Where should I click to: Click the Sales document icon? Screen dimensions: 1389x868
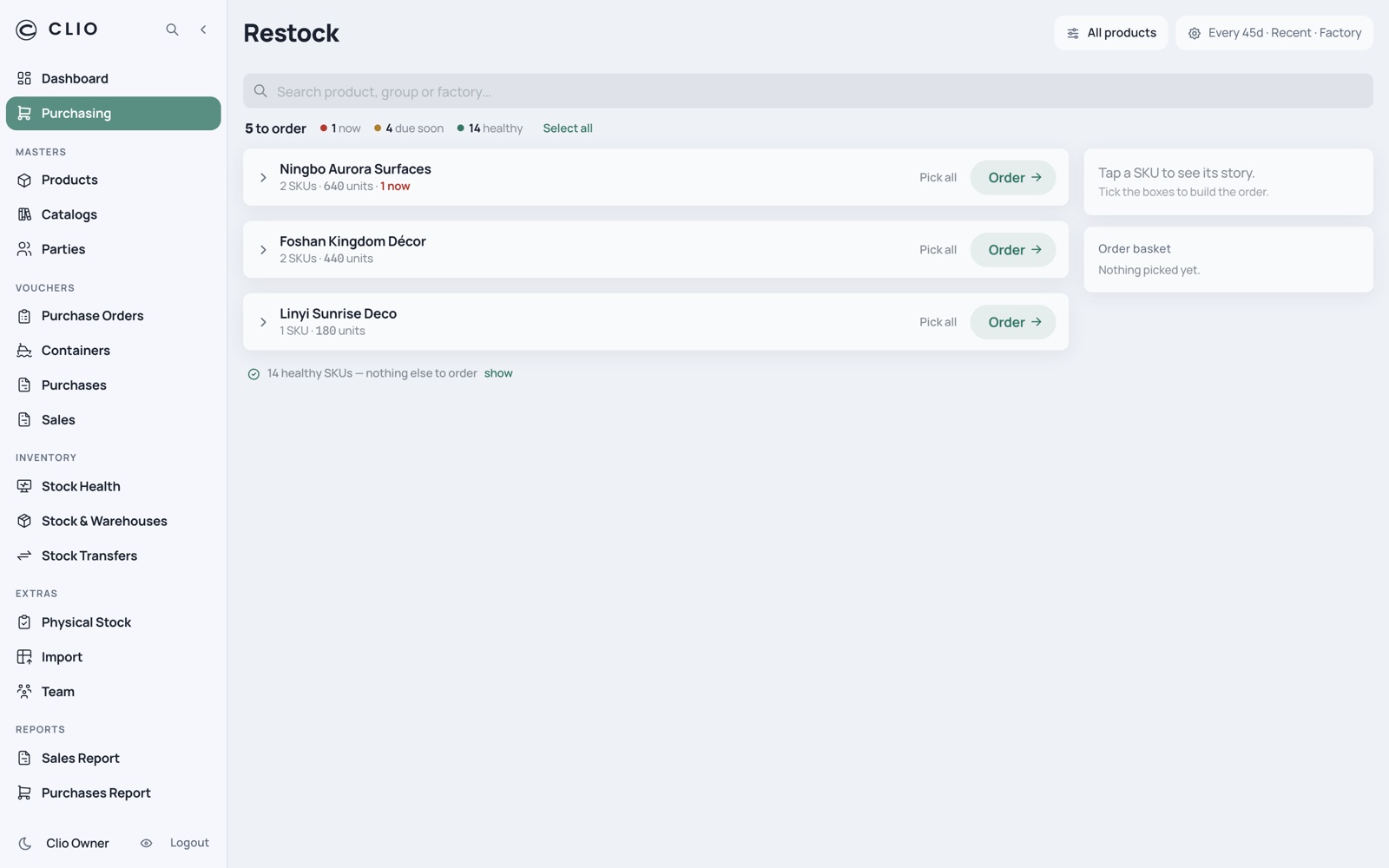coord(24,420)
